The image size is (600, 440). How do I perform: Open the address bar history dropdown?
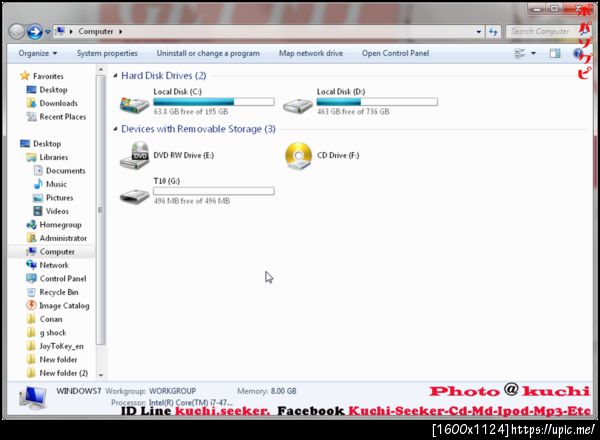[479, 32]
